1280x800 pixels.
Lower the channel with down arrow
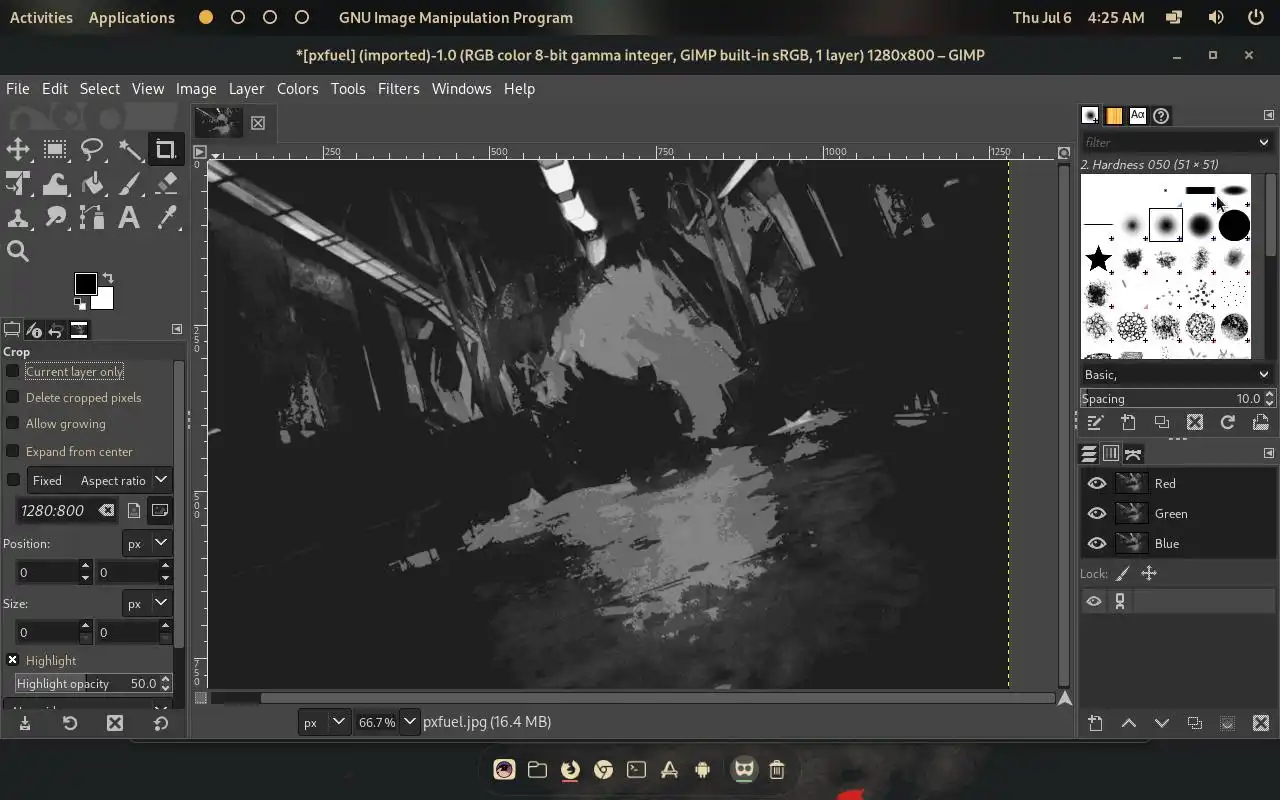tap(1162, 723)
